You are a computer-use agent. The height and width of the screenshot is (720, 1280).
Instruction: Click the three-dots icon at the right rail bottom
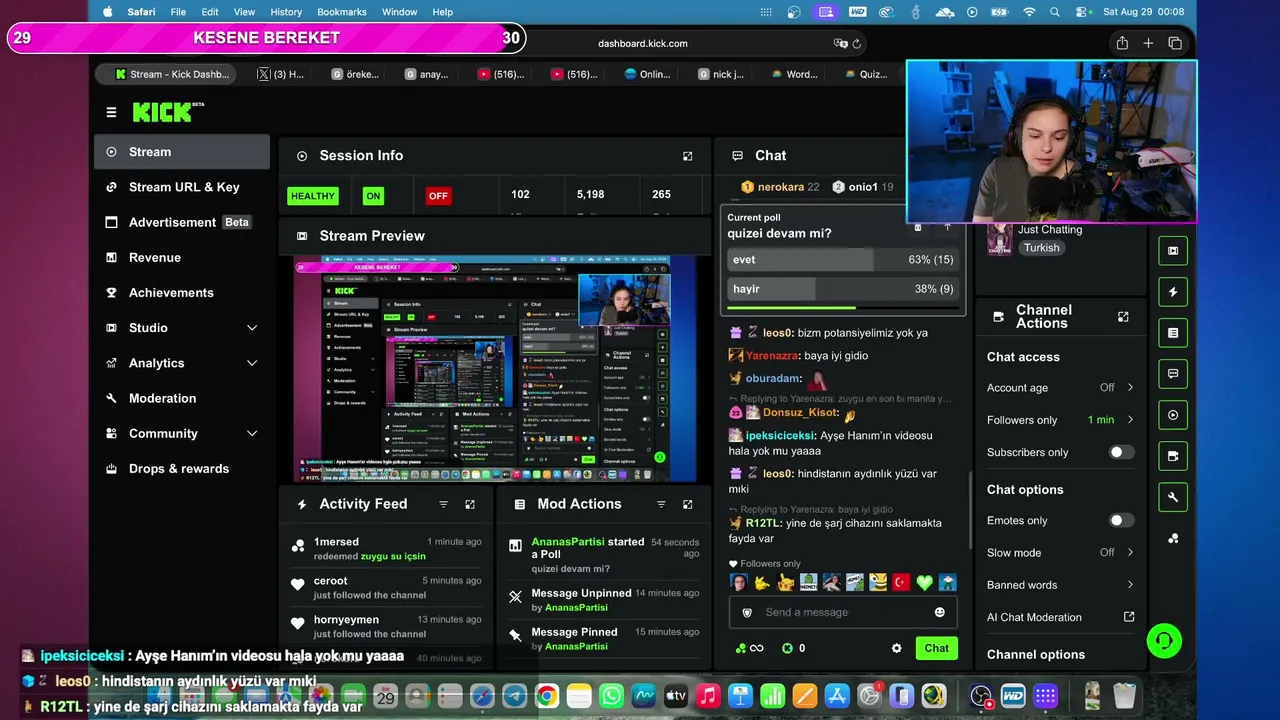1173,538
